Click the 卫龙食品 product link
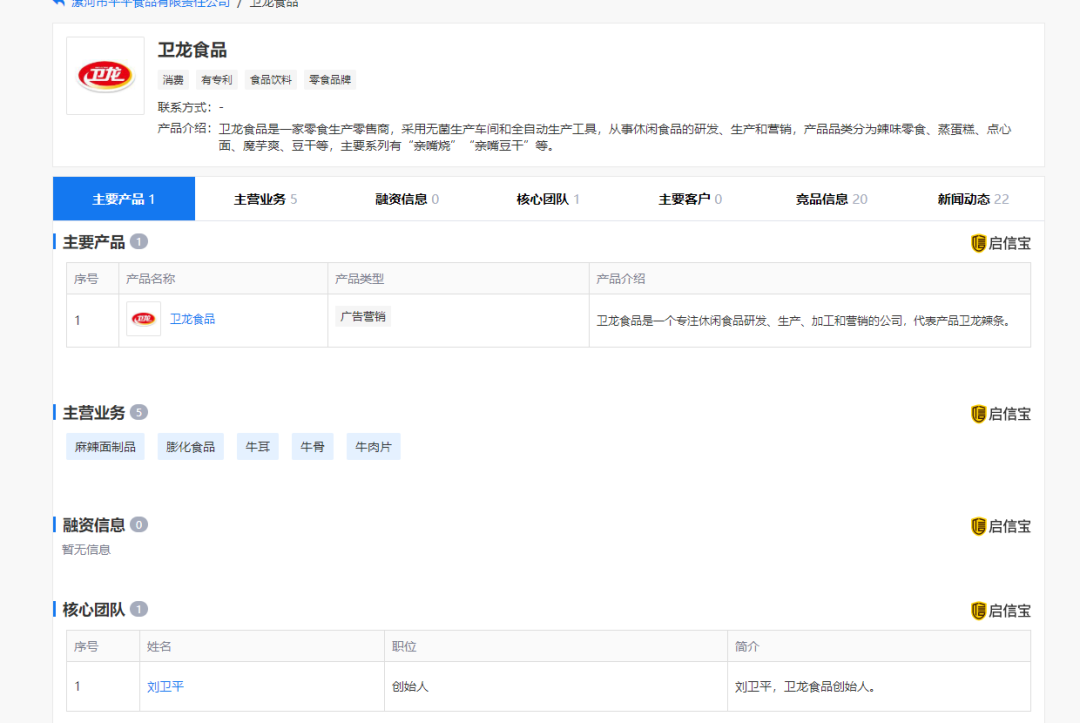1080x723 pixels. pyautogui.click(x=192, y=318)
